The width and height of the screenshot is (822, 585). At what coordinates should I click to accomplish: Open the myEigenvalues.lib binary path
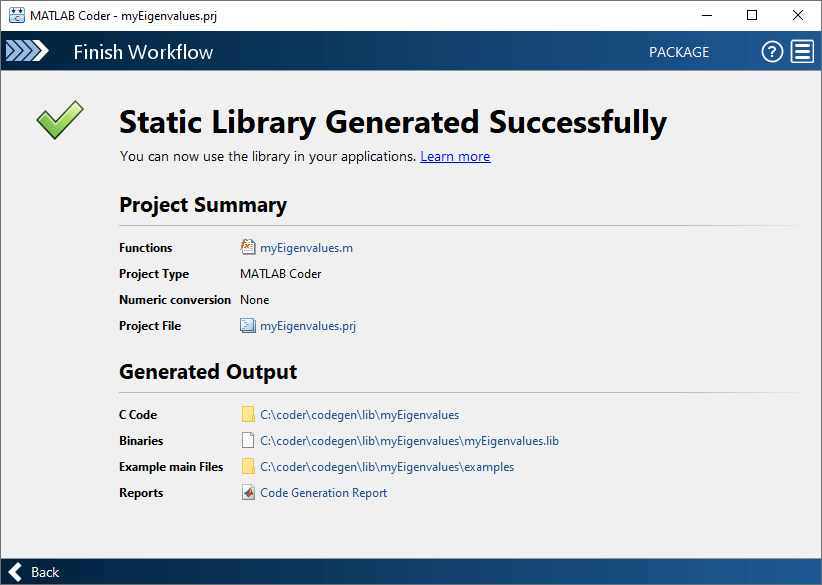pyautogui.click(x=409, y=440)
